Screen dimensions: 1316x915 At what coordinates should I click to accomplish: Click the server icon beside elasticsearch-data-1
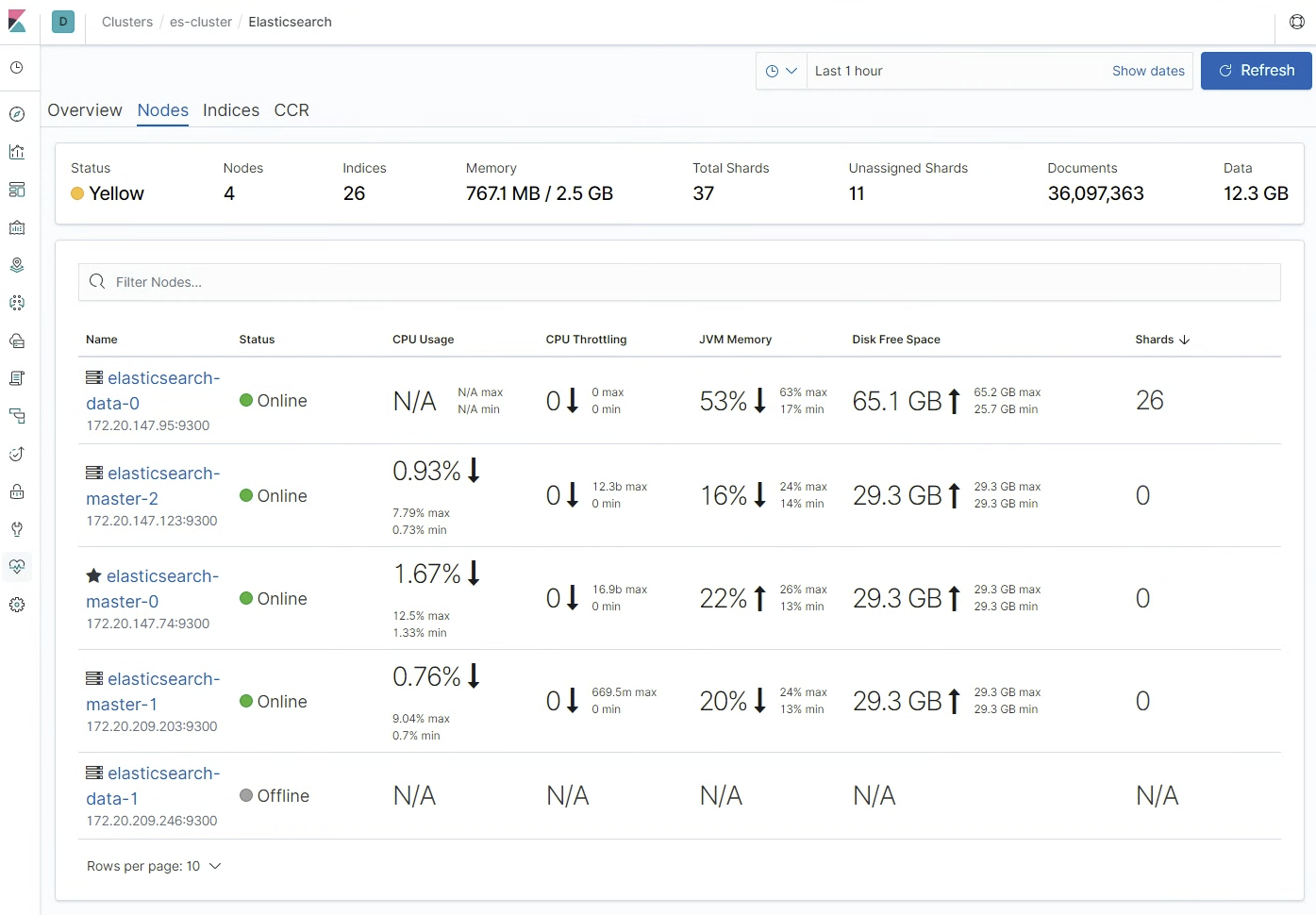click(x=94, y=773)
